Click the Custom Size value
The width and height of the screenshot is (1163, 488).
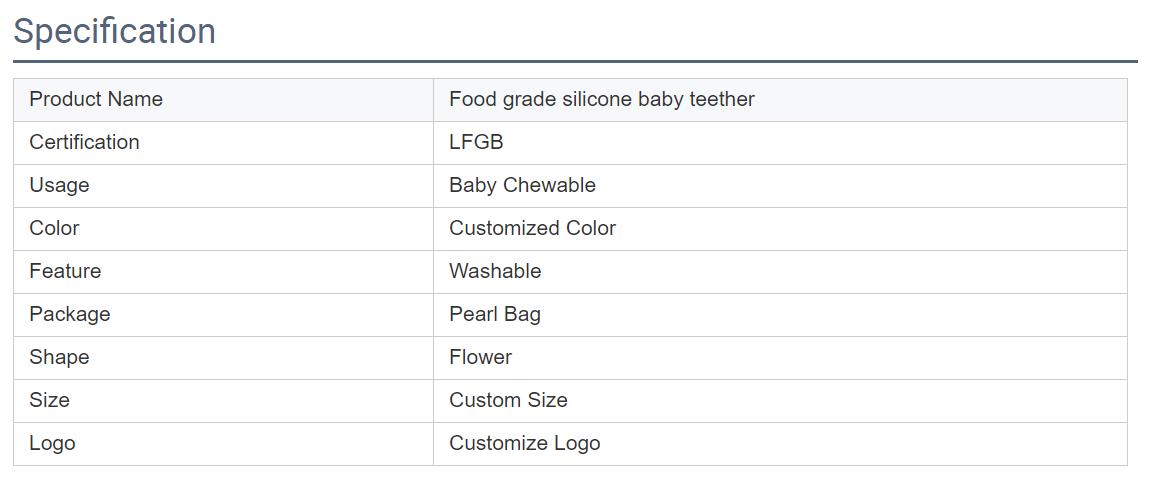point(508,400)
